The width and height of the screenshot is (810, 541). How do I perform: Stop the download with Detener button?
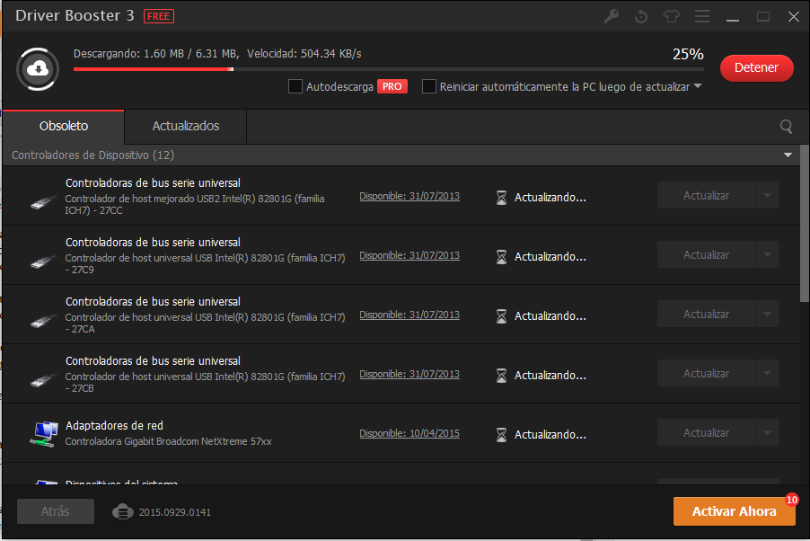pyautogui.click(x=756, y=68)
